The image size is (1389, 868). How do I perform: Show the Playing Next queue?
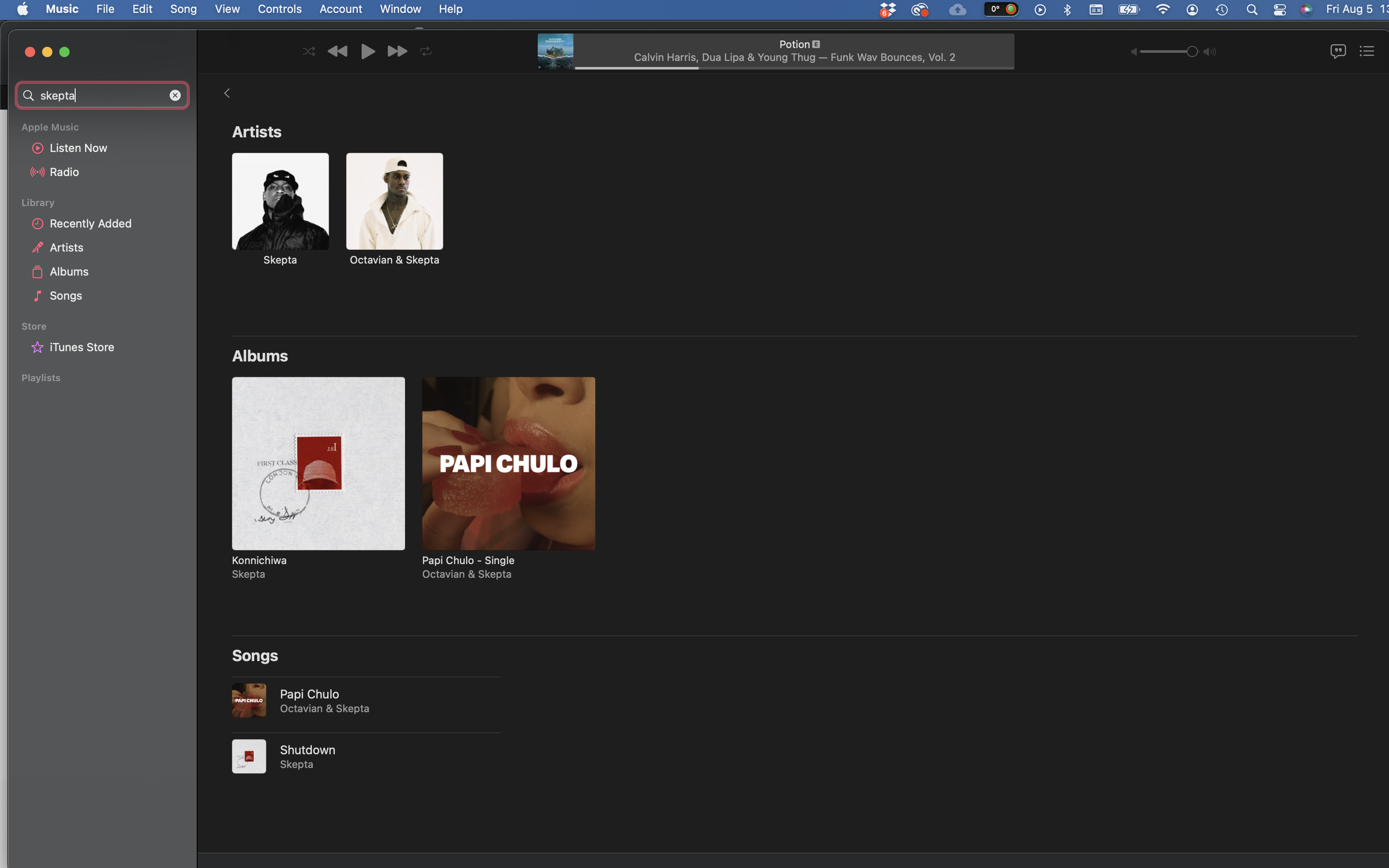[1367, 52]
